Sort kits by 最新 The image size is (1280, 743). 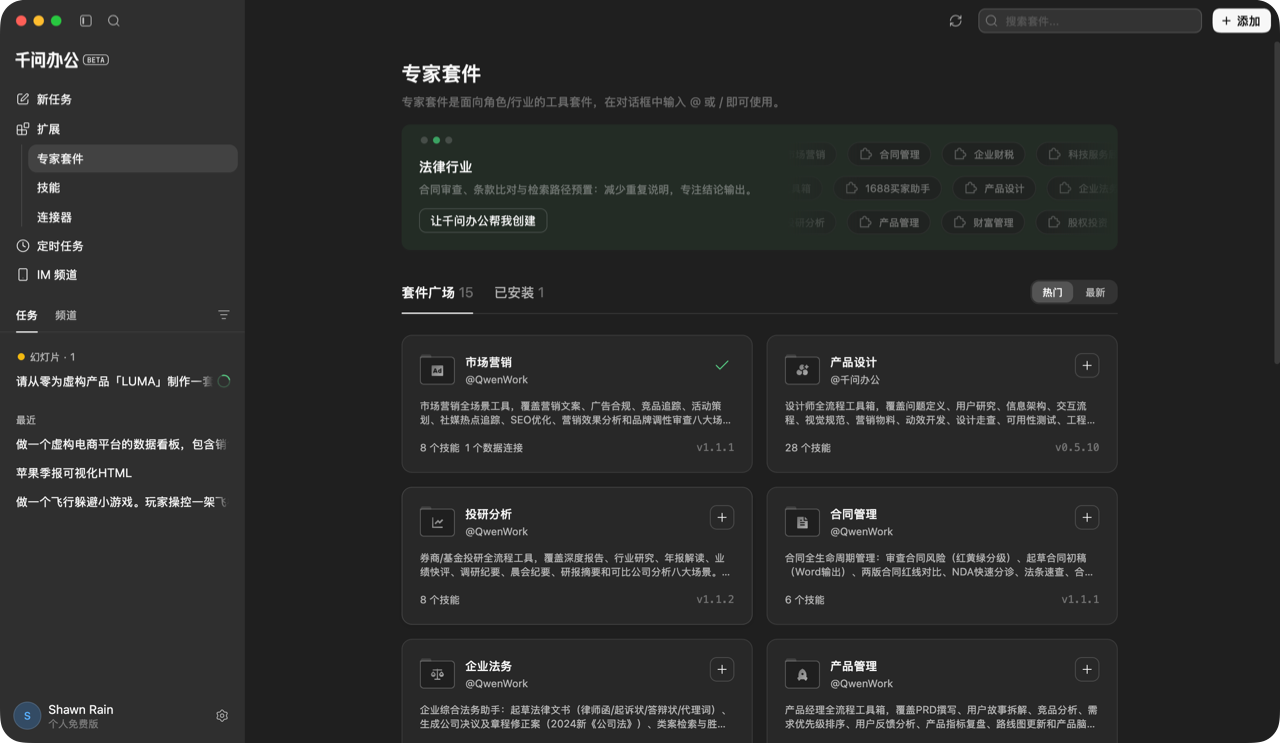tap(1095, 293)
